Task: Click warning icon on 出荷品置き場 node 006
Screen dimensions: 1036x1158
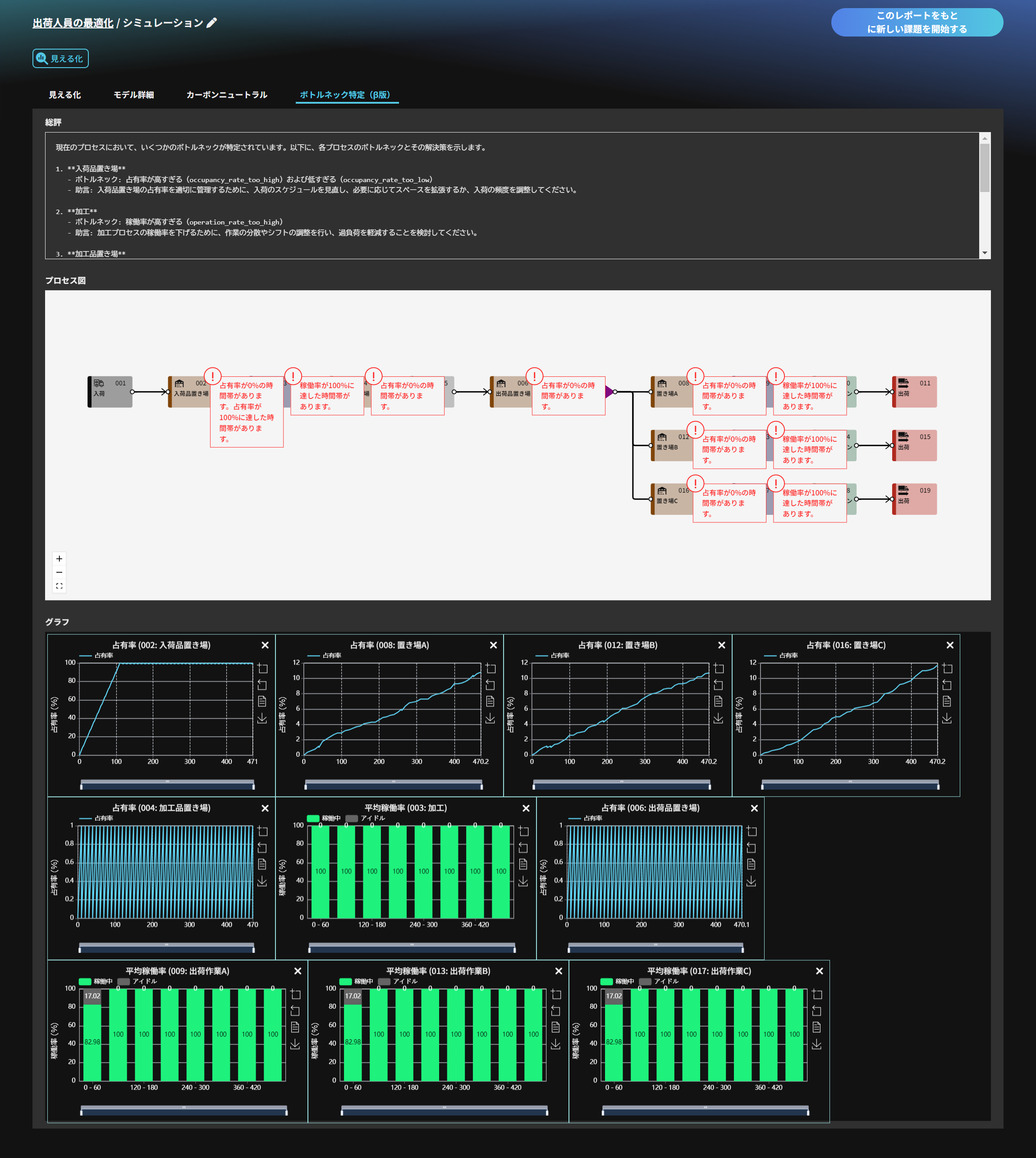Action: pyautogui.click(x=534, y=375)
